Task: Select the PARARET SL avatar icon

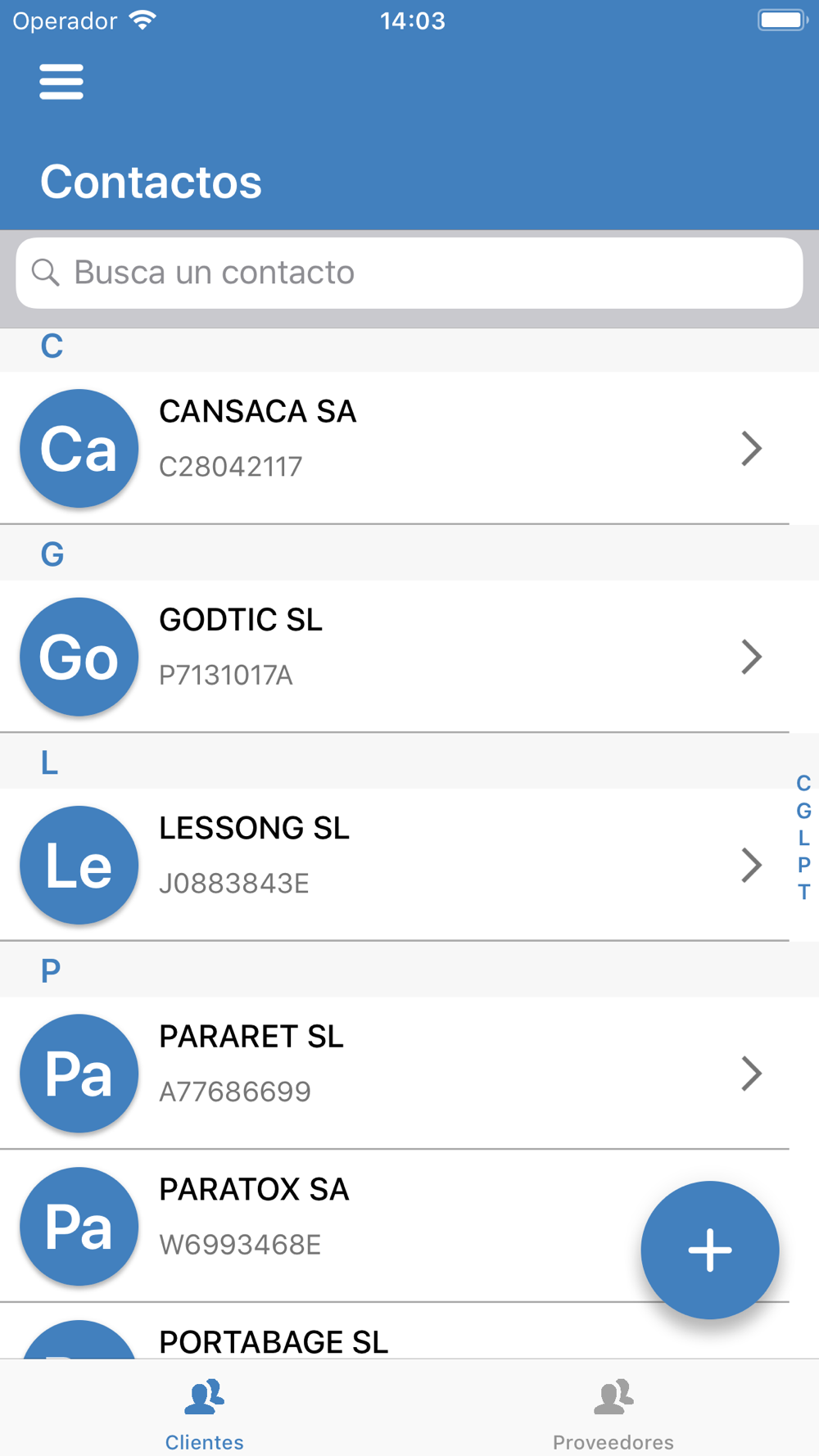Action: click(x=79, y=1074)
